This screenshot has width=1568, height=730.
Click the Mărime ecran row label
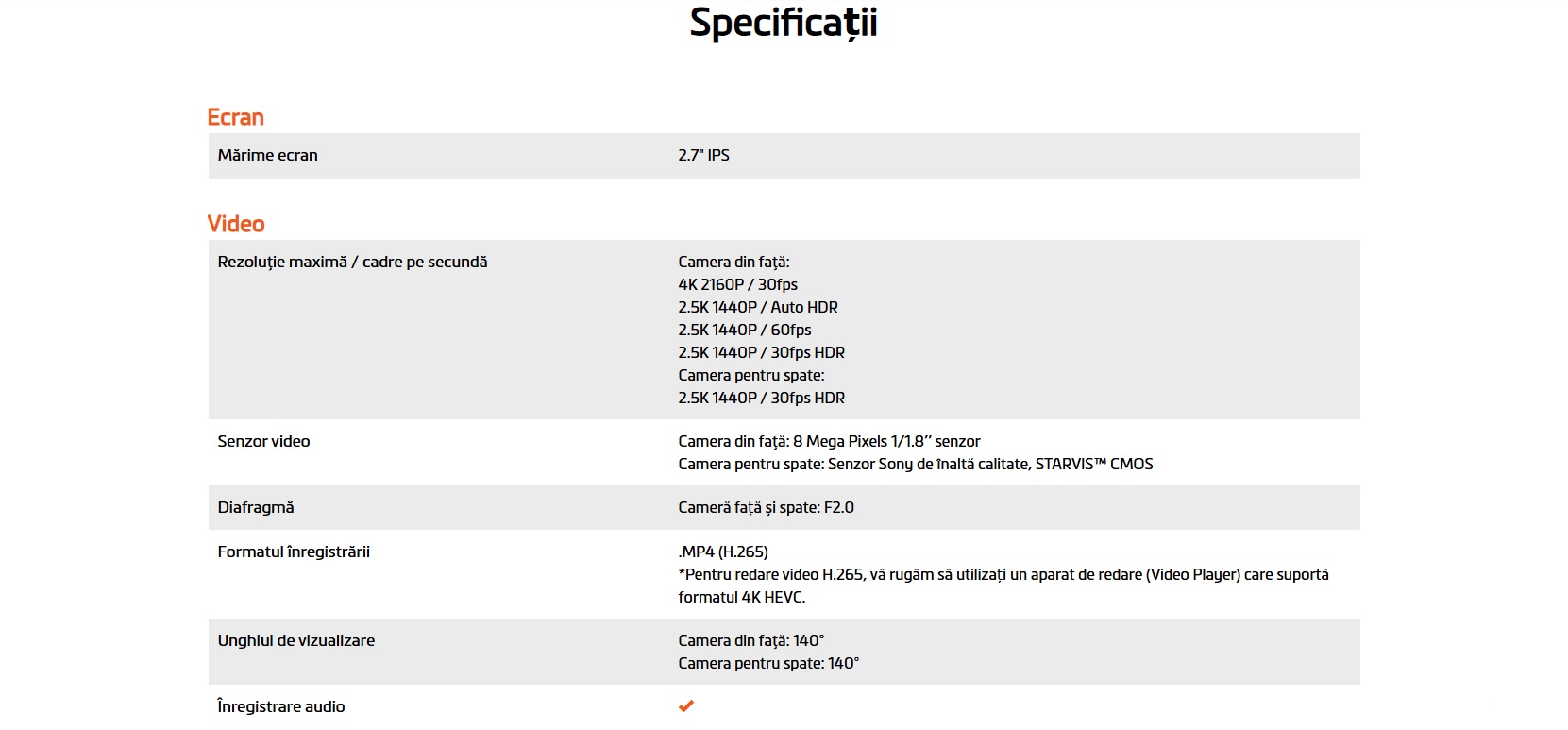pyautogui.click(x=267, y=155)
